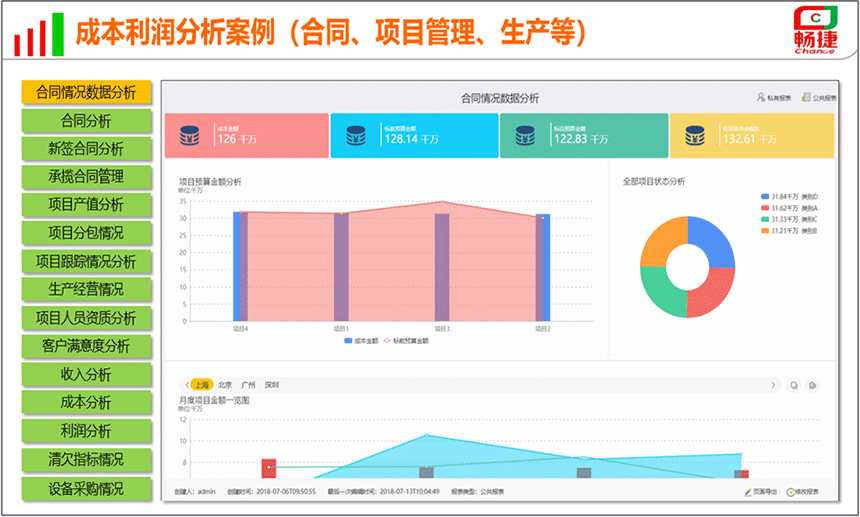Click the rightmost round icon by city tabs

tap(813, 385)
